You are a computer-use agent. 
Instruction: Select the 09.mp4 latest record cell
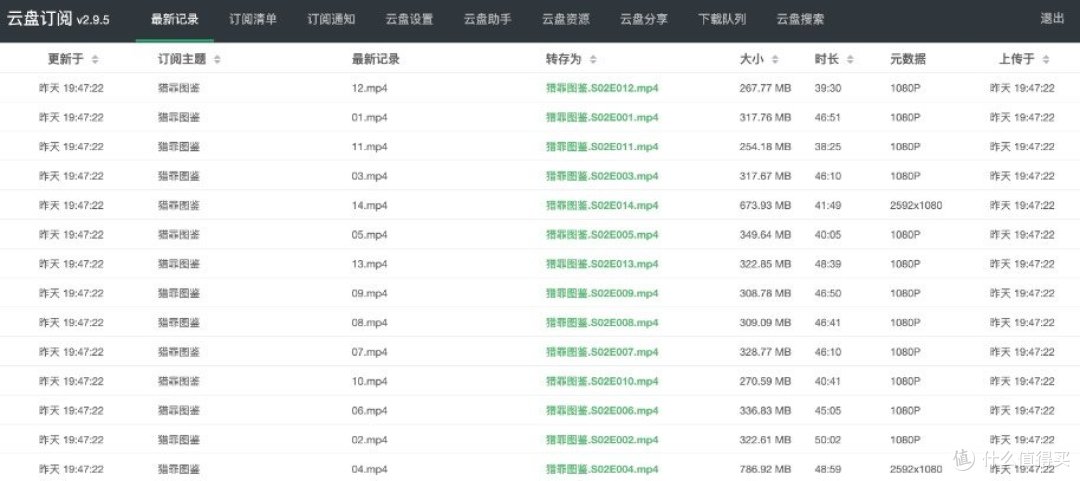coord(369,294)
